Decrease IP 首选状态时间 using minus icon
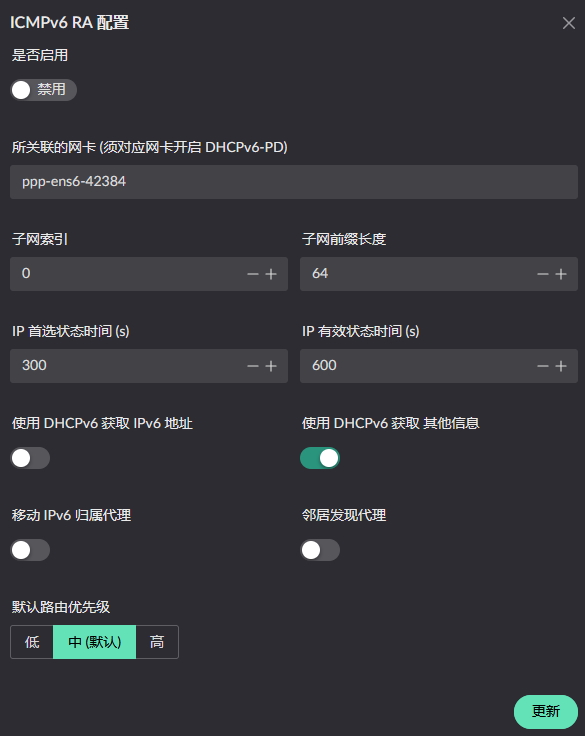Viewport: 585px width, 736px height. pos(253,366)
